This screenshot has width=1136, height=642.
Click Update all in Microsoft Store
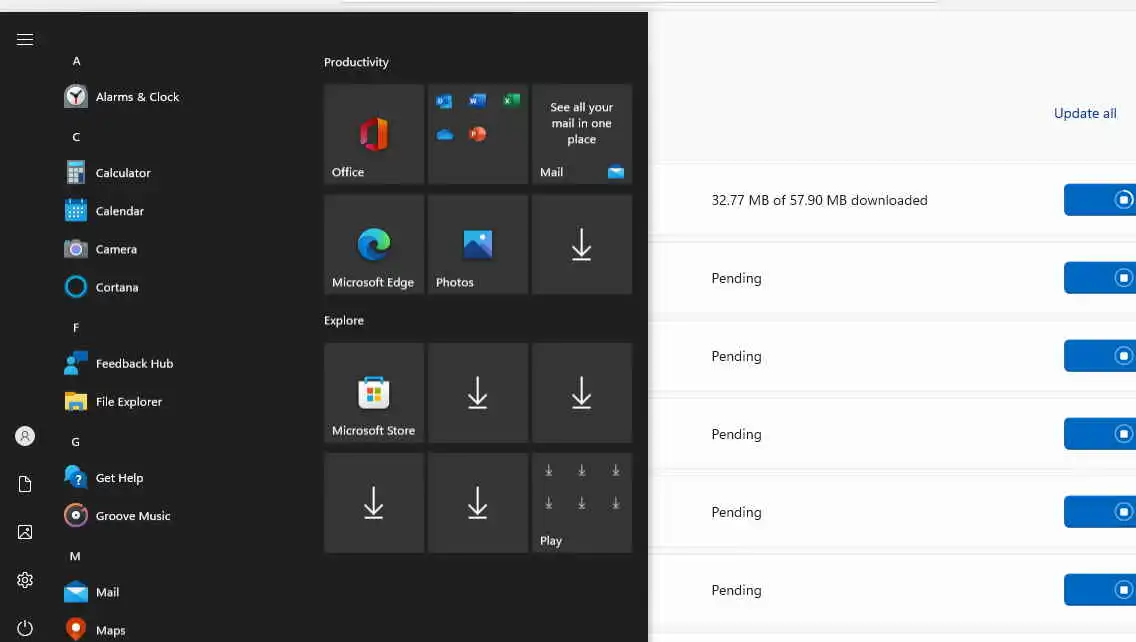[1085, 113]
